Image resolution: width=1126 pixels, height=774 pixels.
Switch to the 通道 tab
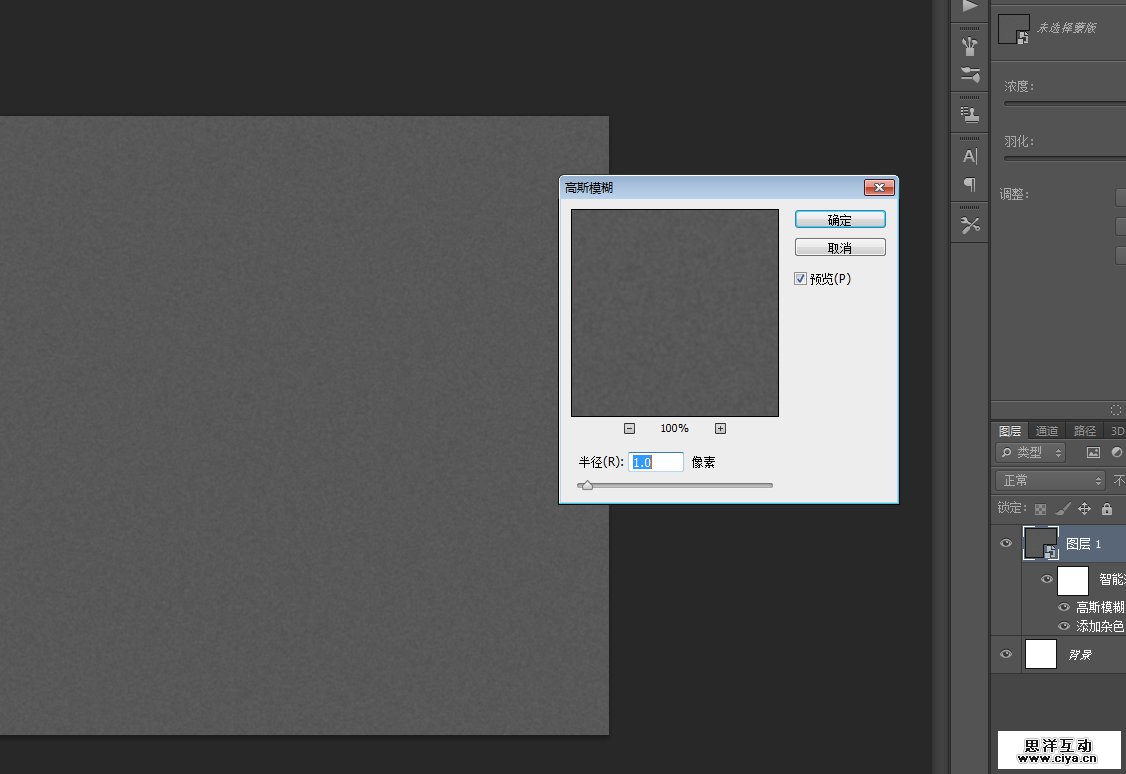click(1046, 431)
